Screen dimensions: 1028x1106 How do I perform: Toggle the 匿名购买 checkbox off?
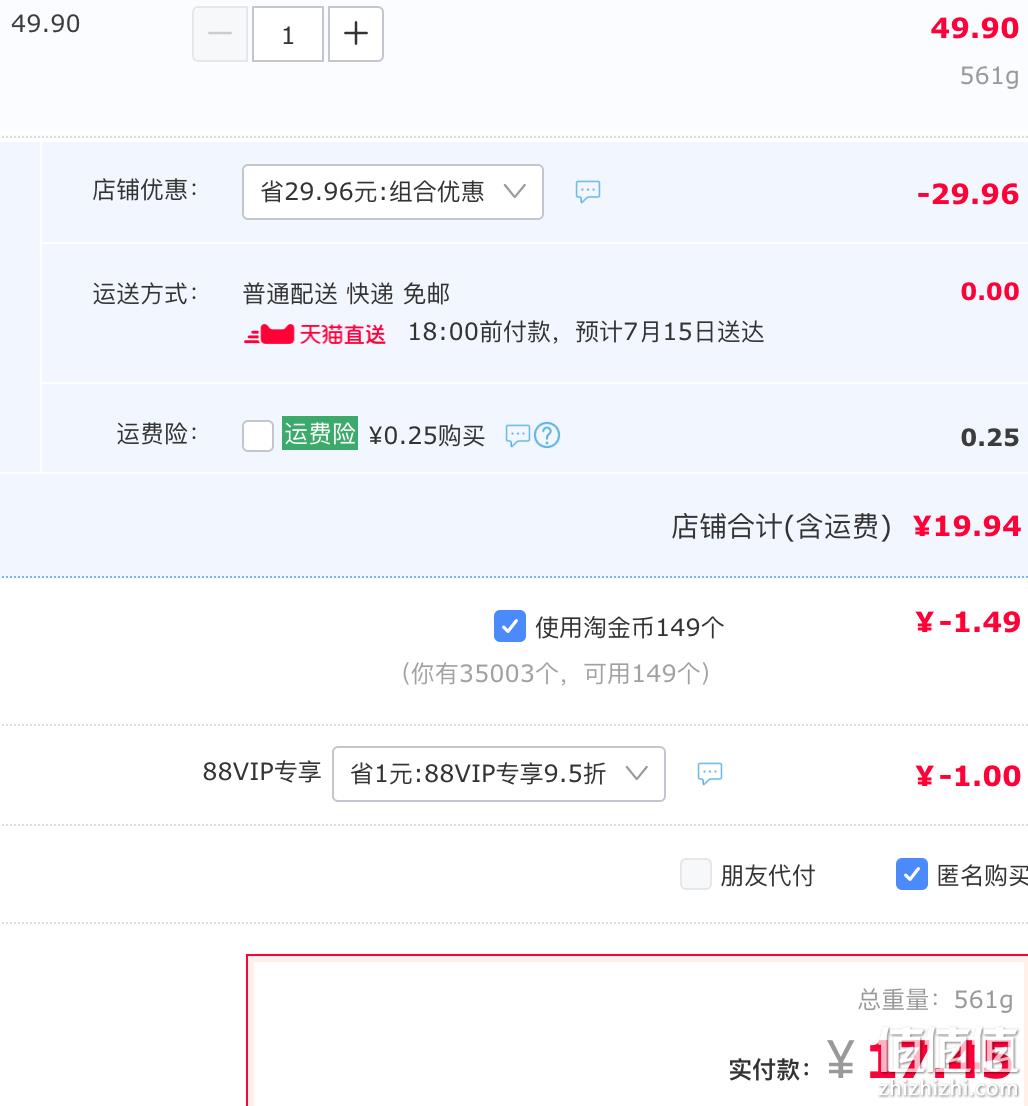[x=912, y=874]
